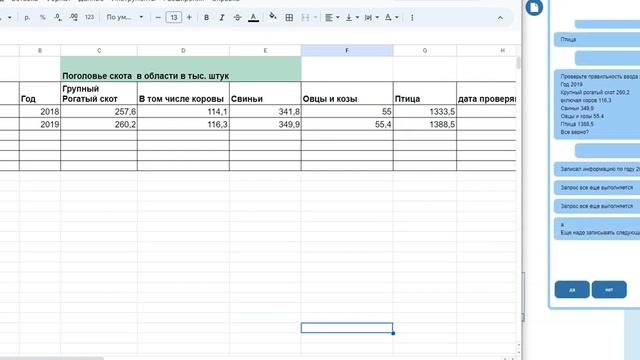Open horizontal align dropdown
The width and height of the screenshot is (640, 360).
[x=332, y=18]
